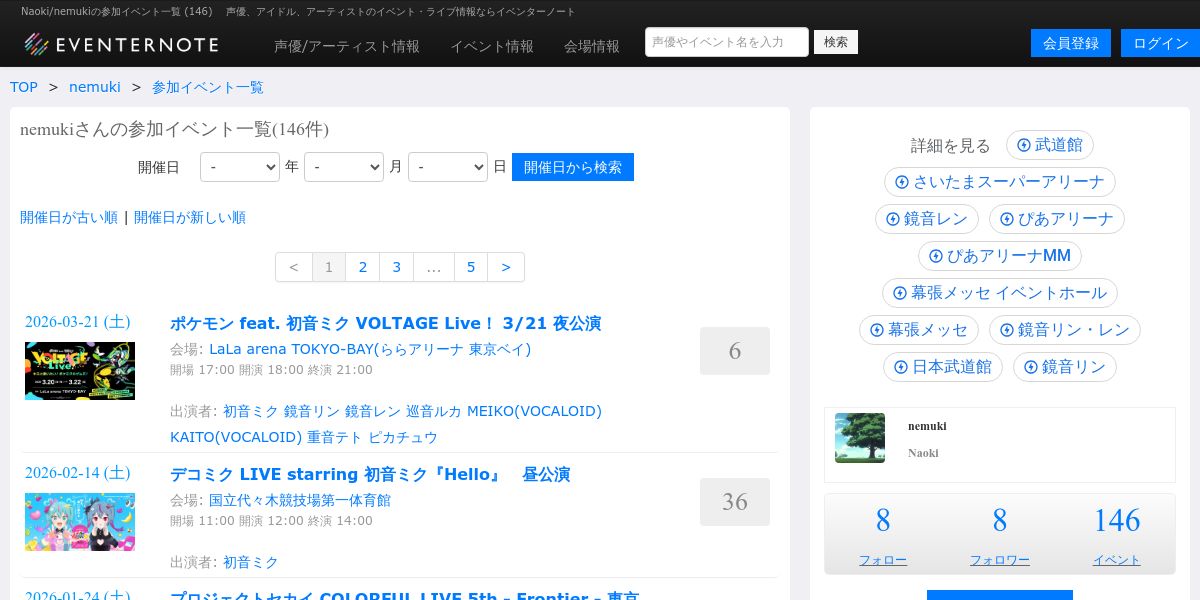Click the arrow icon on 武道館 tag

pyautogui.click(x=1024, y=145)
